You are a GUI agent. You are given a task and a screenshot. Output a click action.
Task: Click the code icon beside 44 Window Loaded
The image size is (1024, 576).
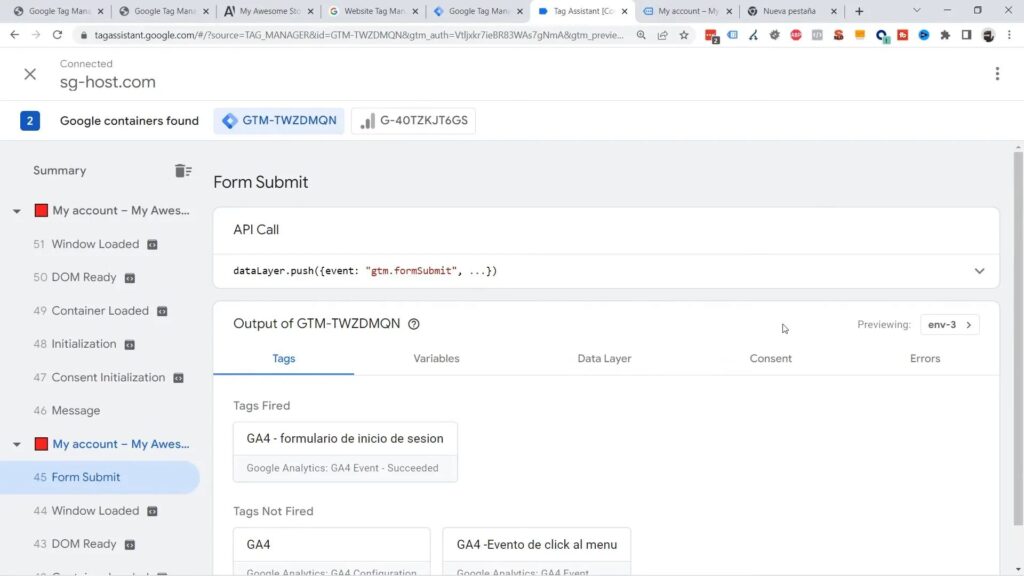152,511
